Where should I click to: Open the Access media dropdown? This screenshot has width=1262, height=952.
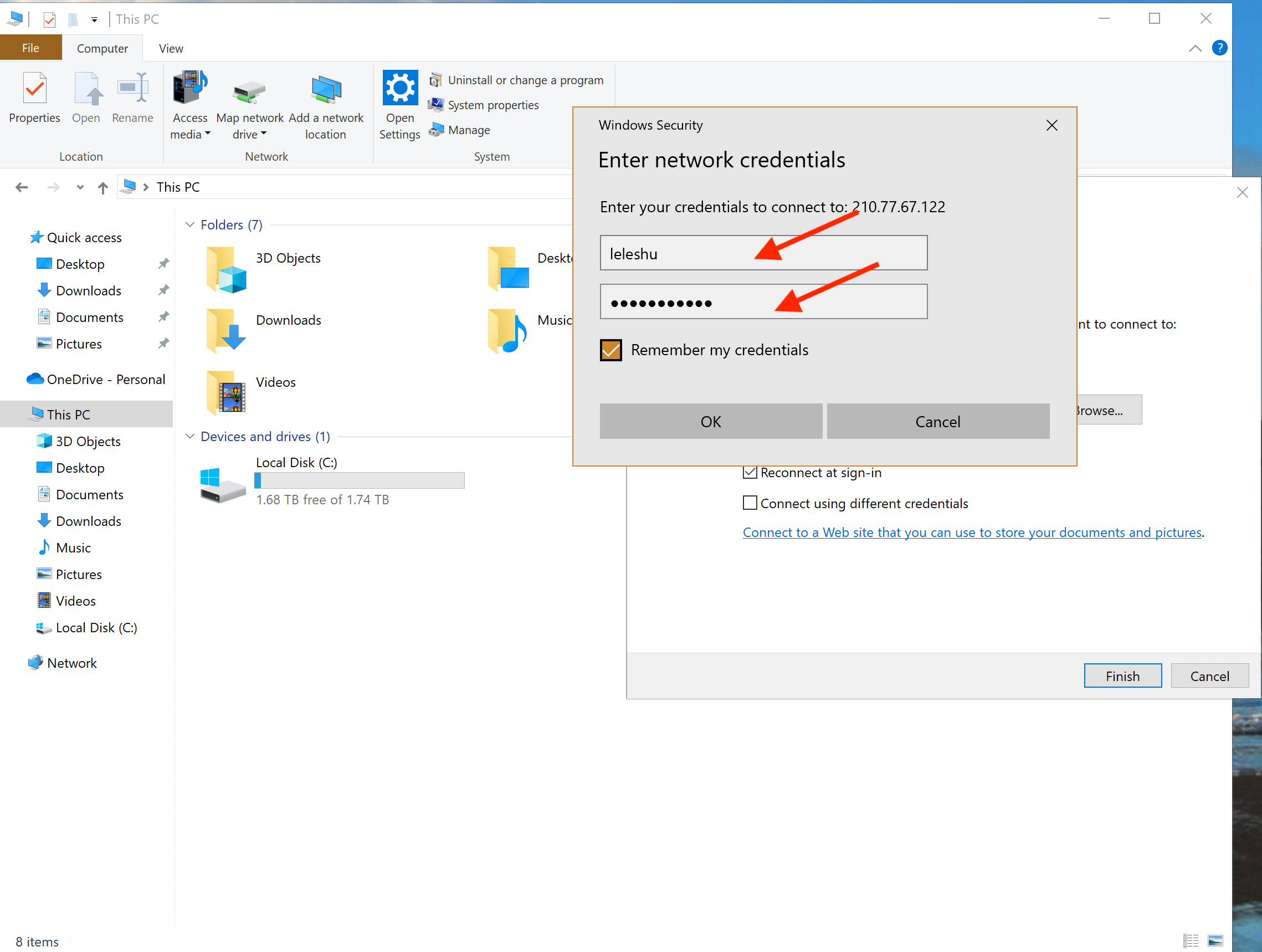[190, 106]
